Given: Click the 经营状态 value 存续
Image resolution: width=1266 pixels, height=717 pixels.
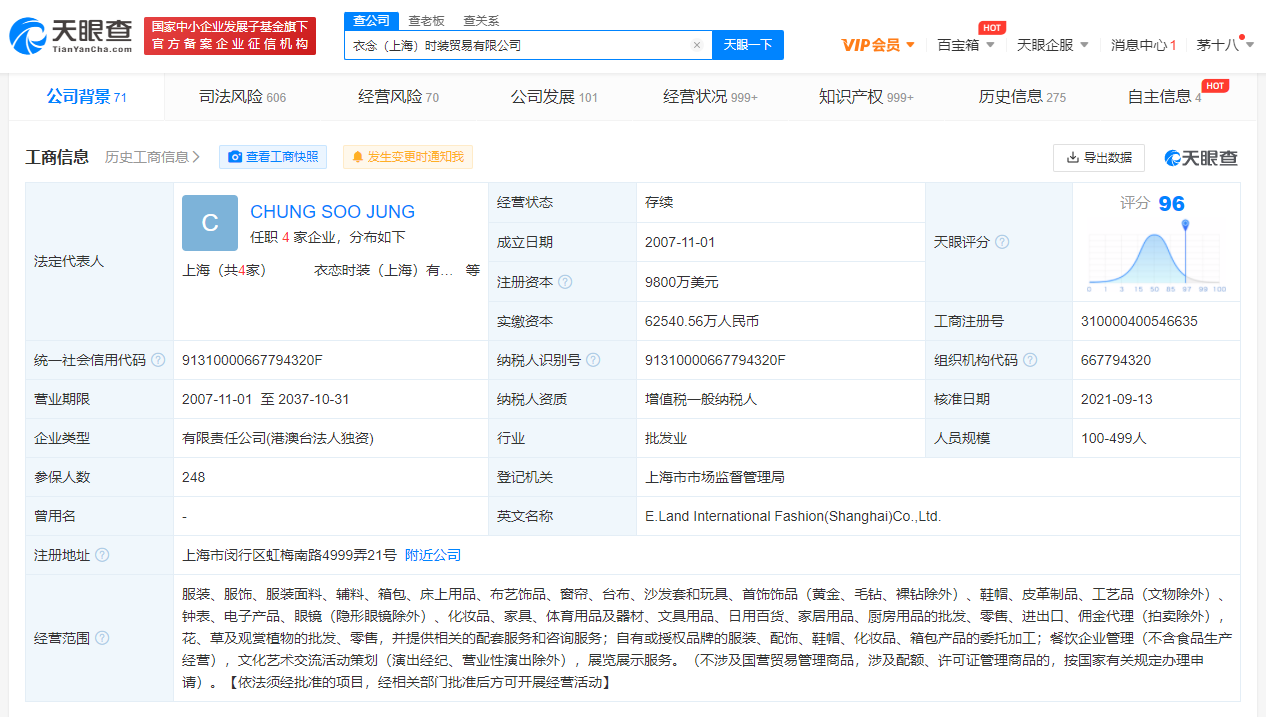Looking at the screenshot, I should 659,202.
